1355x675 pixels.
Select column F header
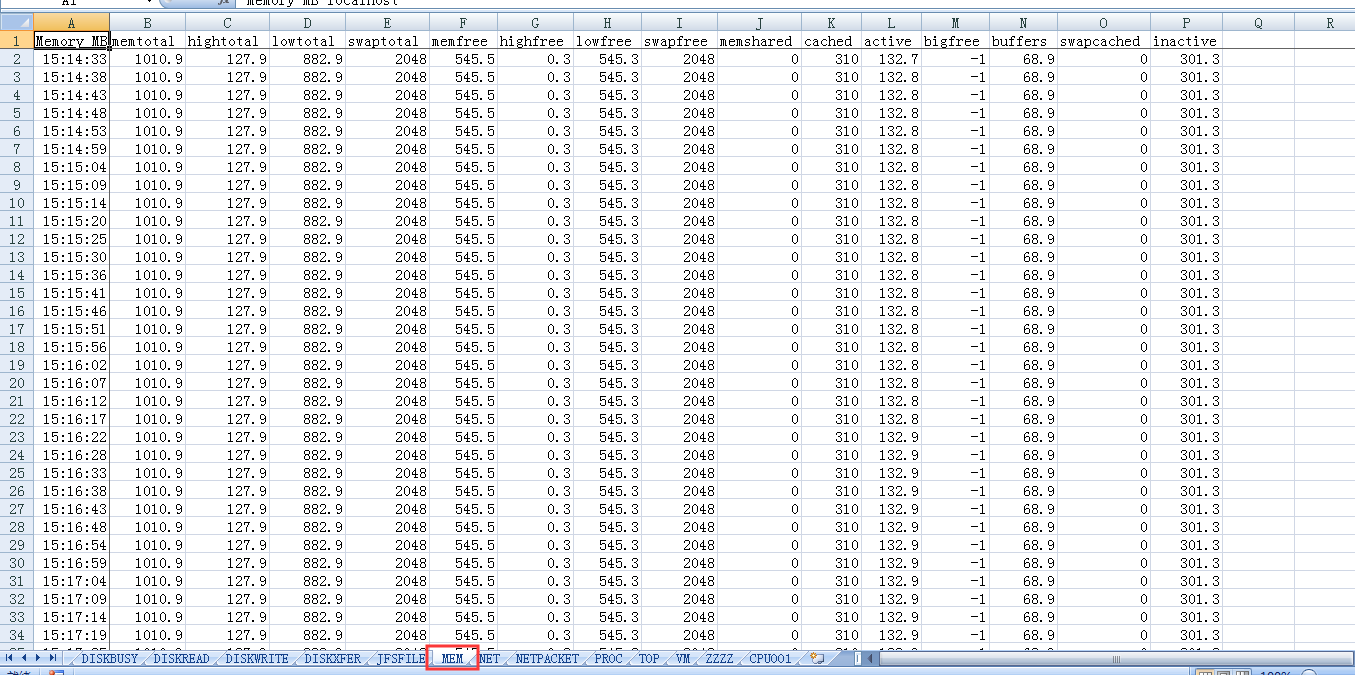tap(462, 22)
